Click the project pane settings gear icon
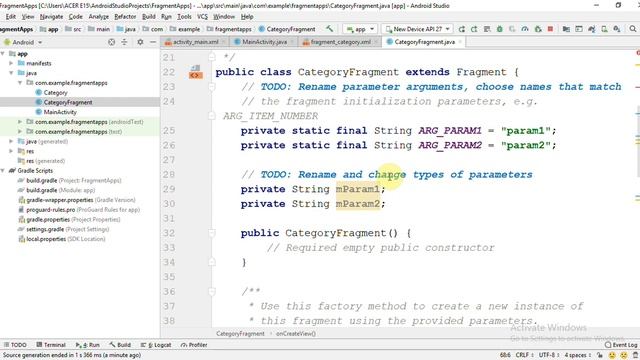Viewport: 640px width, 360px height. 140,42
